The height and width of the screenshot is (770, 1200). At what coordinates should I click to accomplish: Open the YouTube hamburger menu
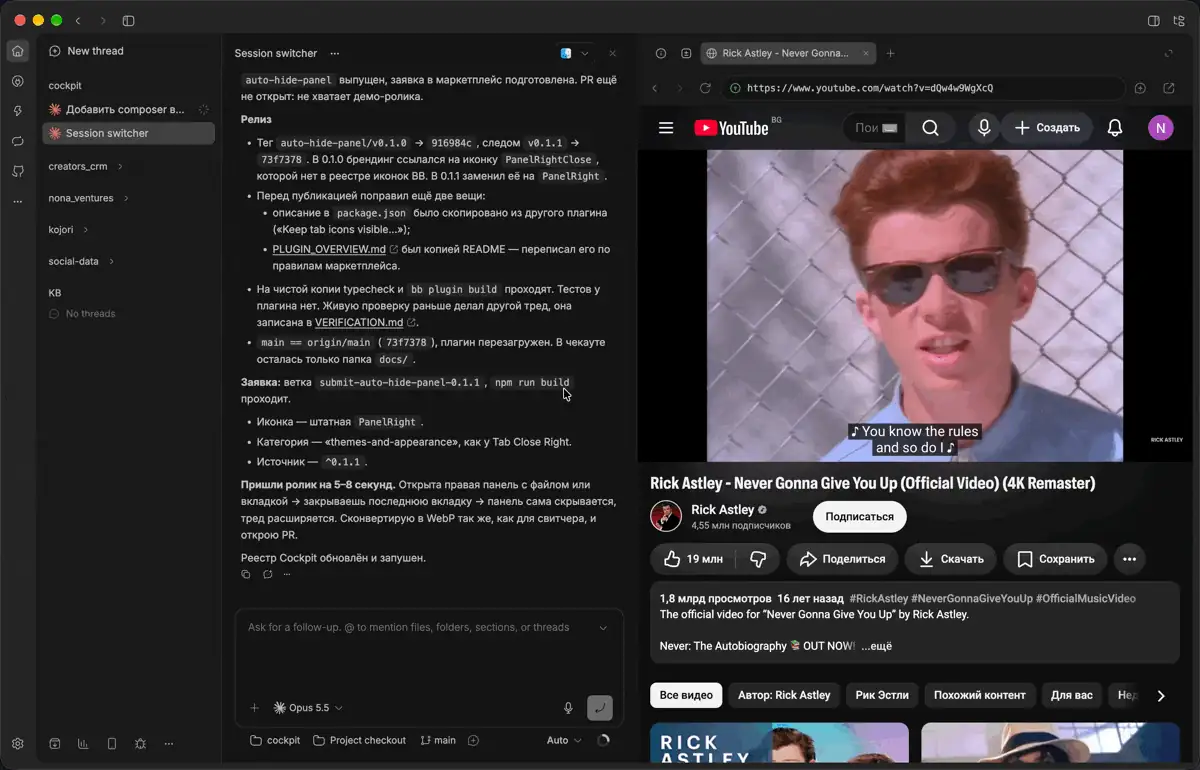(x=666, y=128)
